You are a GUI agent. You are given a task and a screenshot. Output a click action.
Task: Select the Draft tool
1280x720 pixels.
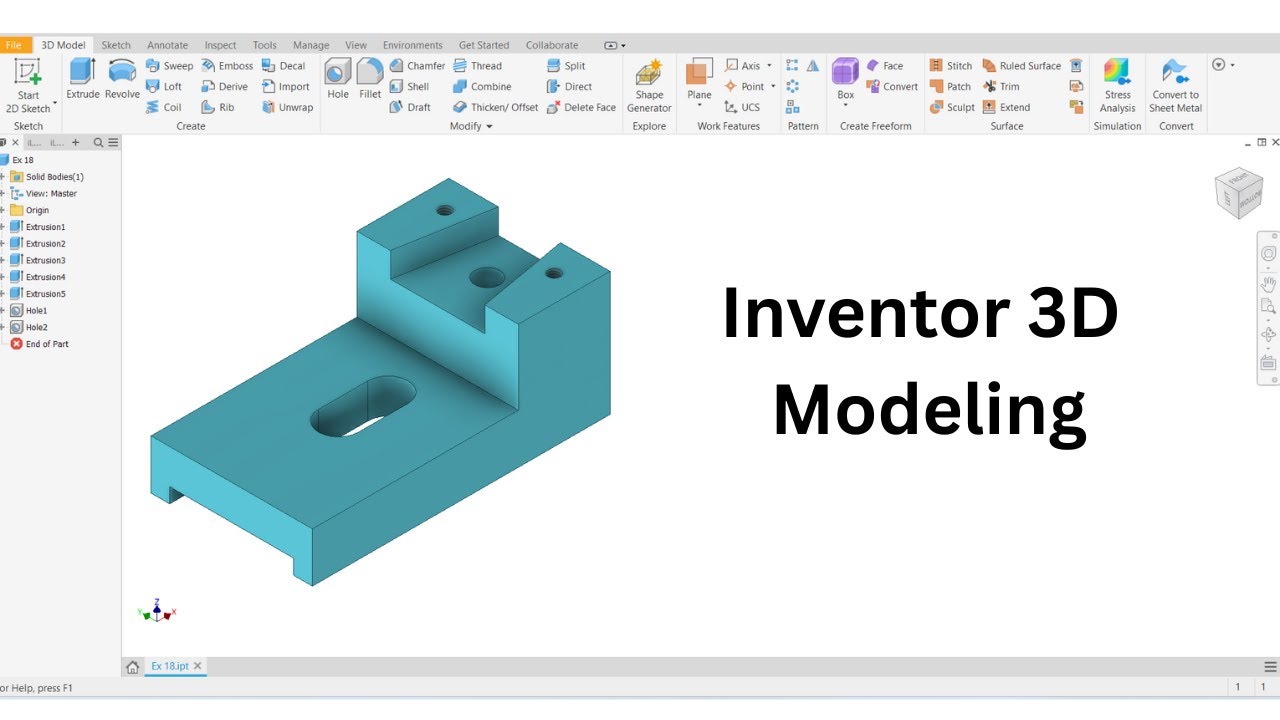click(410, 107)
